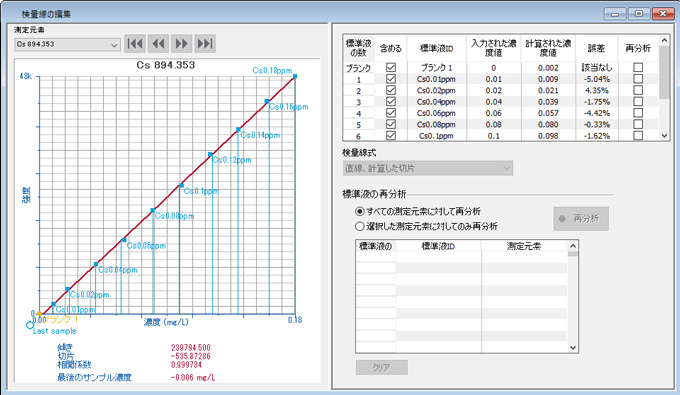Screen dimensions: 680x395
Task: Click the 再分析 button
Action: (x=581, y=219)
